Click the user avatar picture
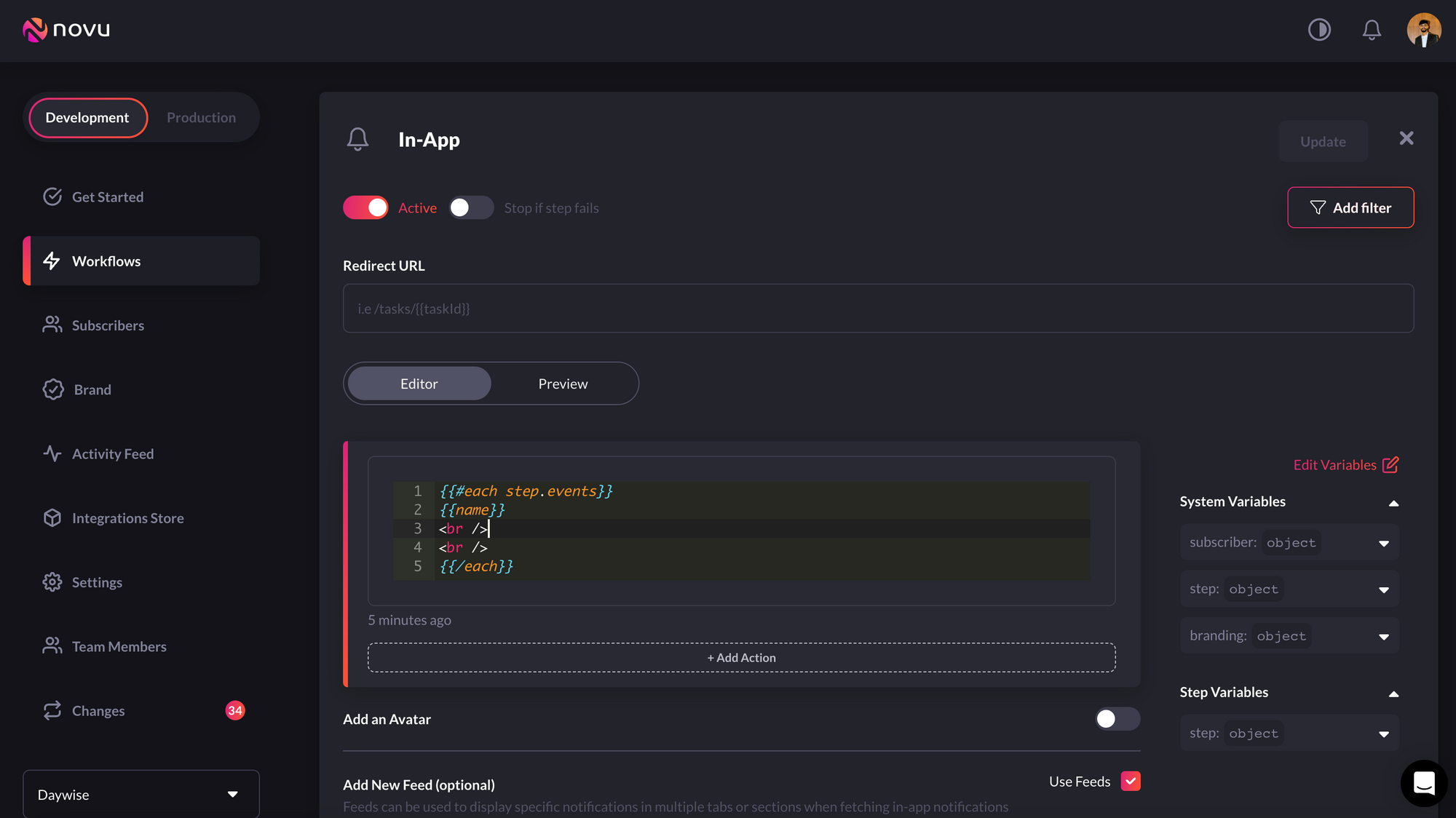The image size is (1456, 818). pos(1423,30)
